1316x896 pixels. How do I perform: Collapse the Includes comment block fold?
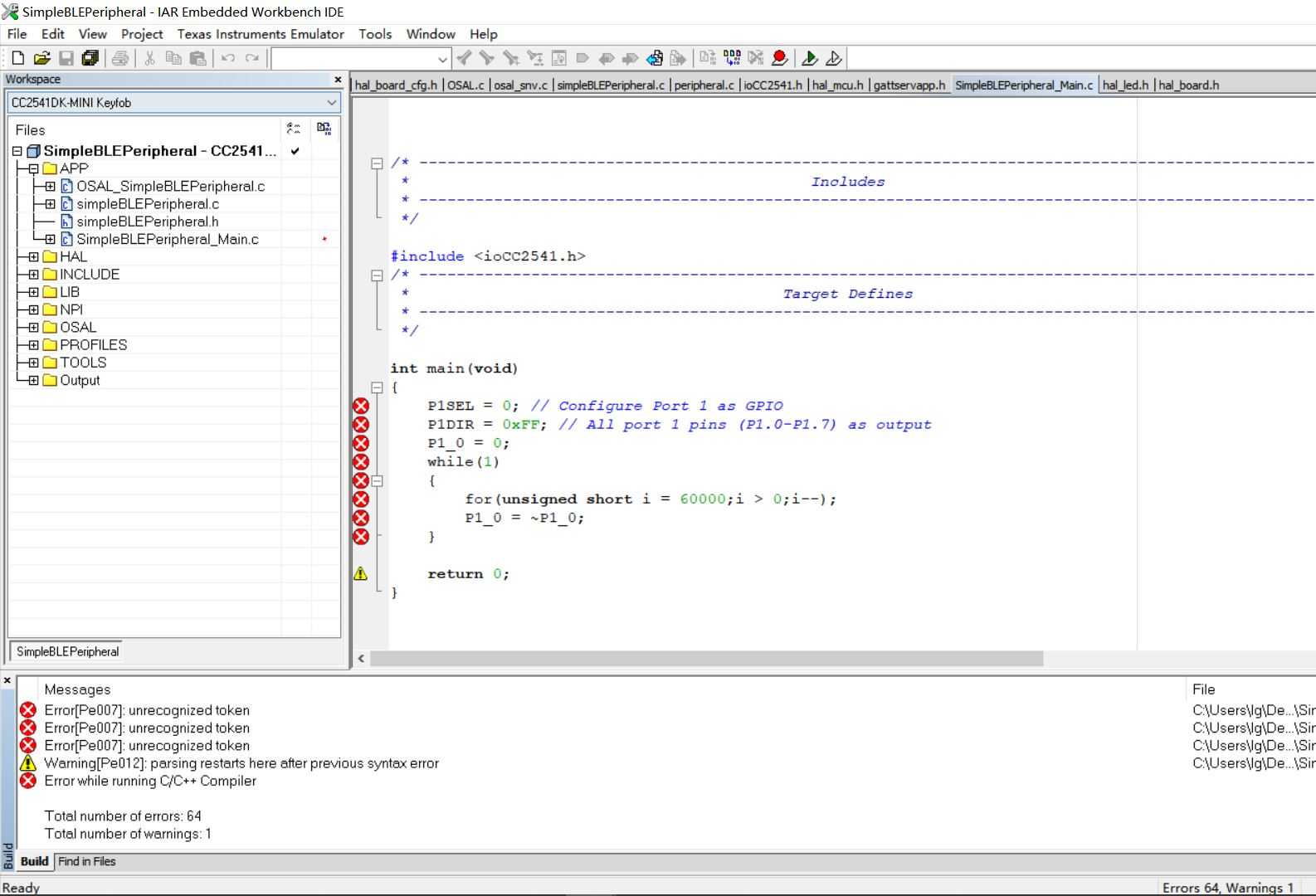click(377, 163)
